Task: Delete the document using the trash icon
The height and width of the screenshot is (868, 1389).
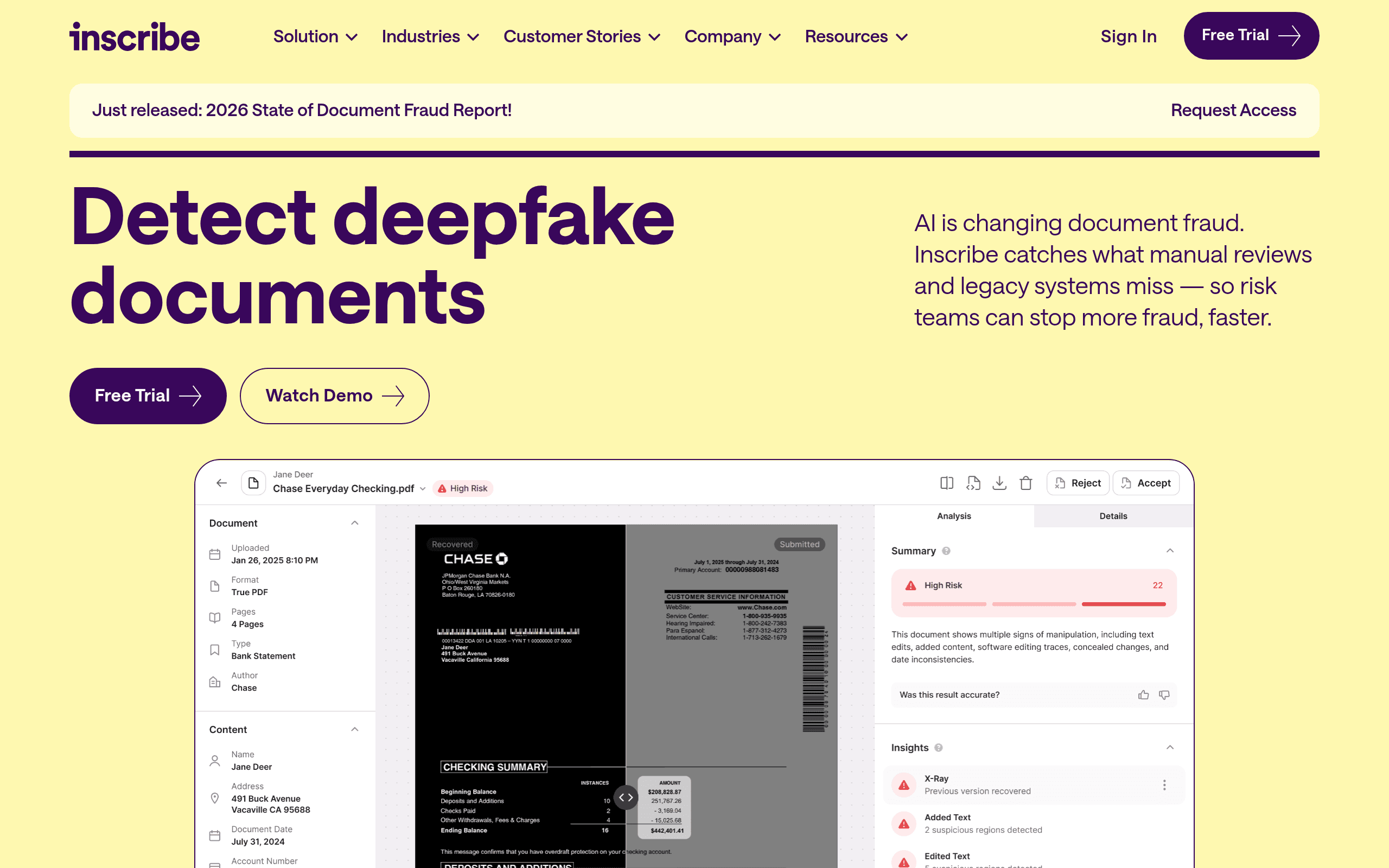Action: click(x=1025, y=483)
